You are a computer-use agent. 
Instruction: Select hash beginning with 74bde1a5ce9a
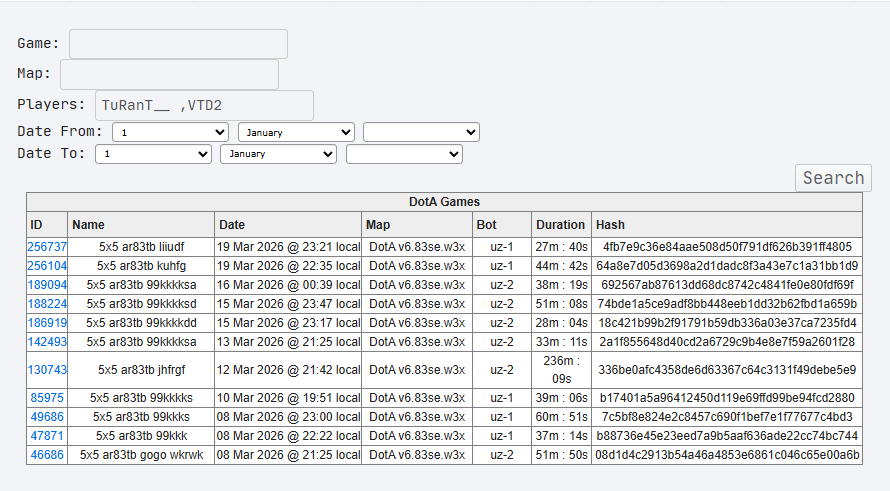(727, 304)
